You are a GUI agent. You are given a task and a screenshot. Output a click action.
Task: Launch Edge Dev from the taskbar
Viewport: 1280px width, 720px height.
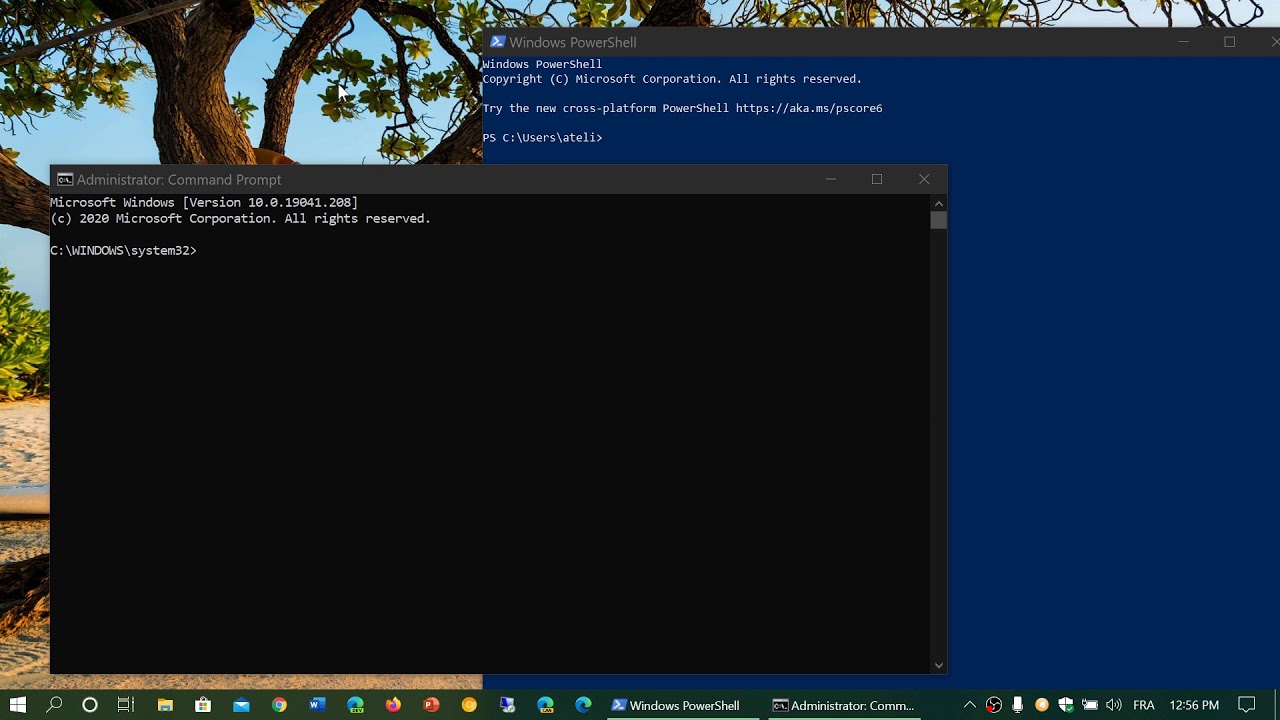(355, 705)
